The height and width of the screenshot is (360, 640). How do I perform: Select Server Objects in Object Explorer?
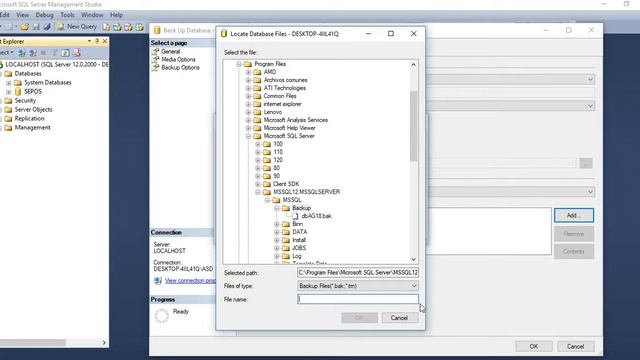[33, 109]
